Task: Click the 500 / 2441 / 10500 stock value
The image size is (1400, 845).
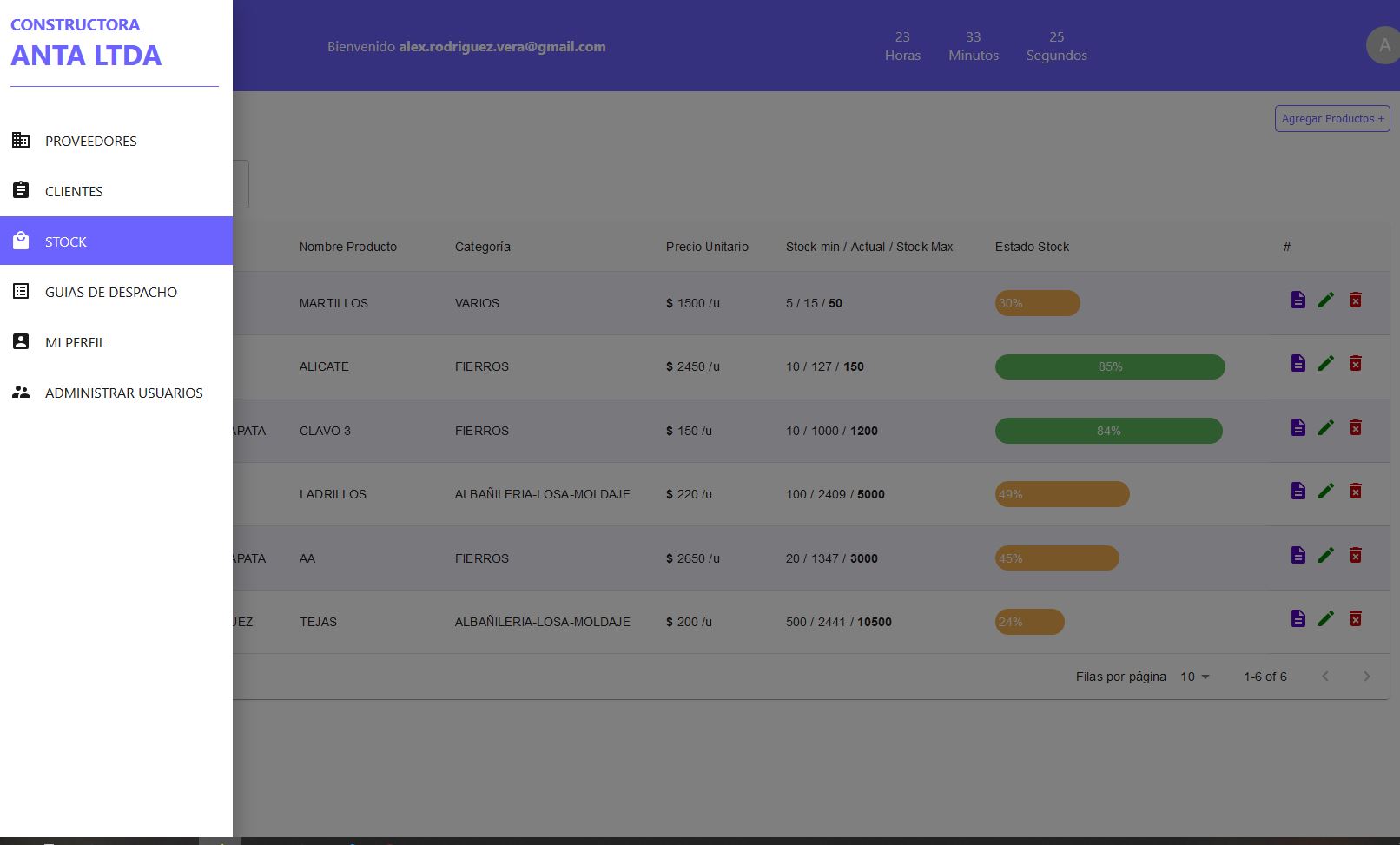Action: pyautogui.click(x=839, y=622)
